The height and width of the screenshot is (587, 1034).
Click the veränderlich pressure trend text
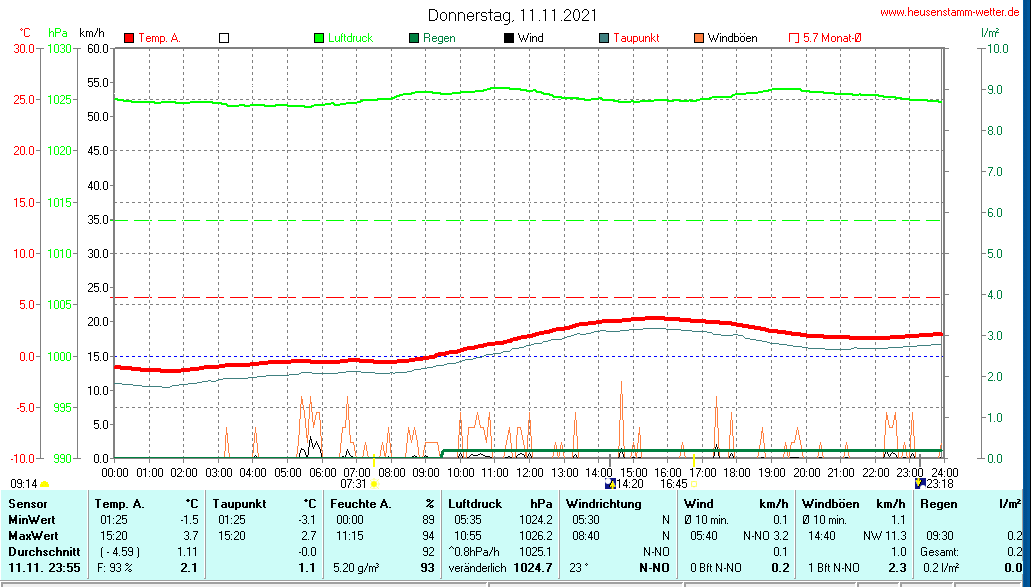(477, 567)
